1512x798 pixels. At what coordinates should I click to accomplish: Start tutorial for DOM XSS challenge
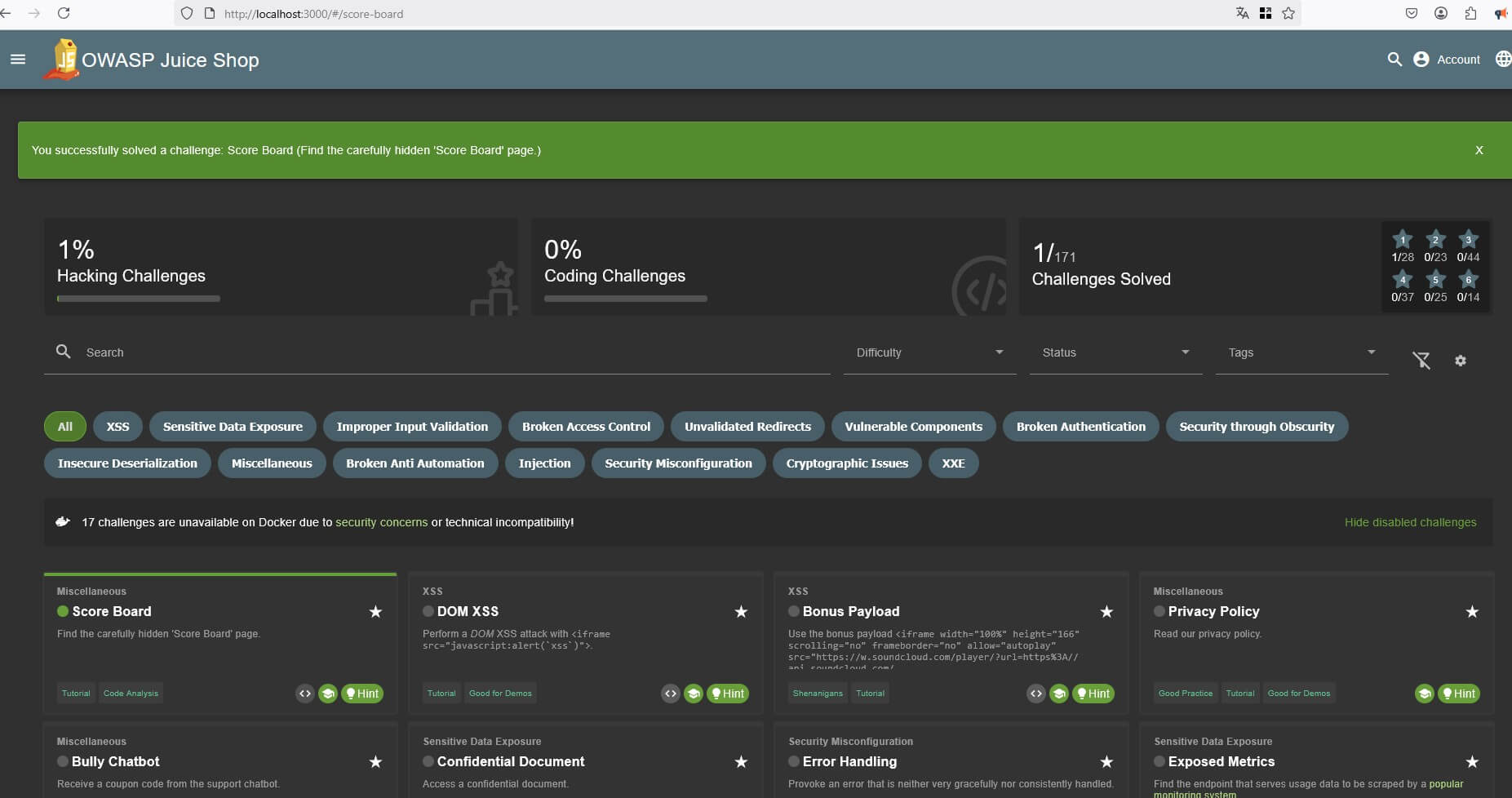pyautogui.click(x=693, y=694)
